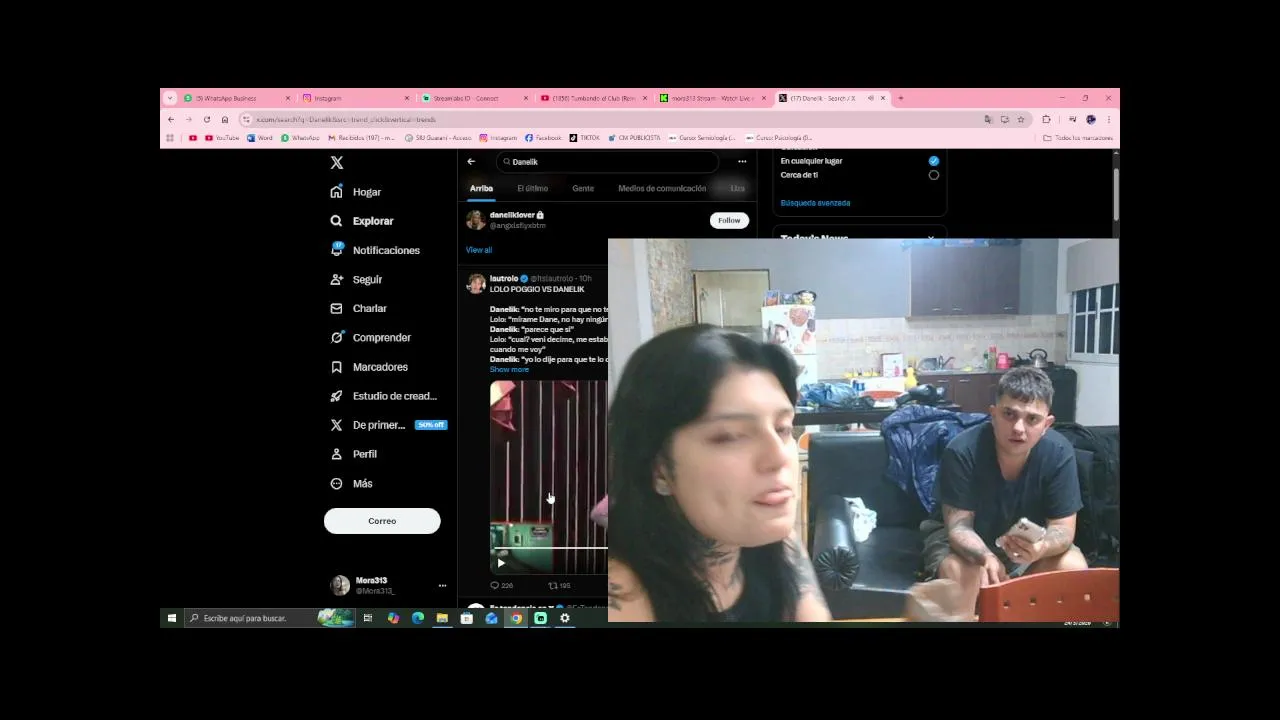The image size is (1280, 720).
Task: Select Cerca de ti radio option
Action: point(934,175)
